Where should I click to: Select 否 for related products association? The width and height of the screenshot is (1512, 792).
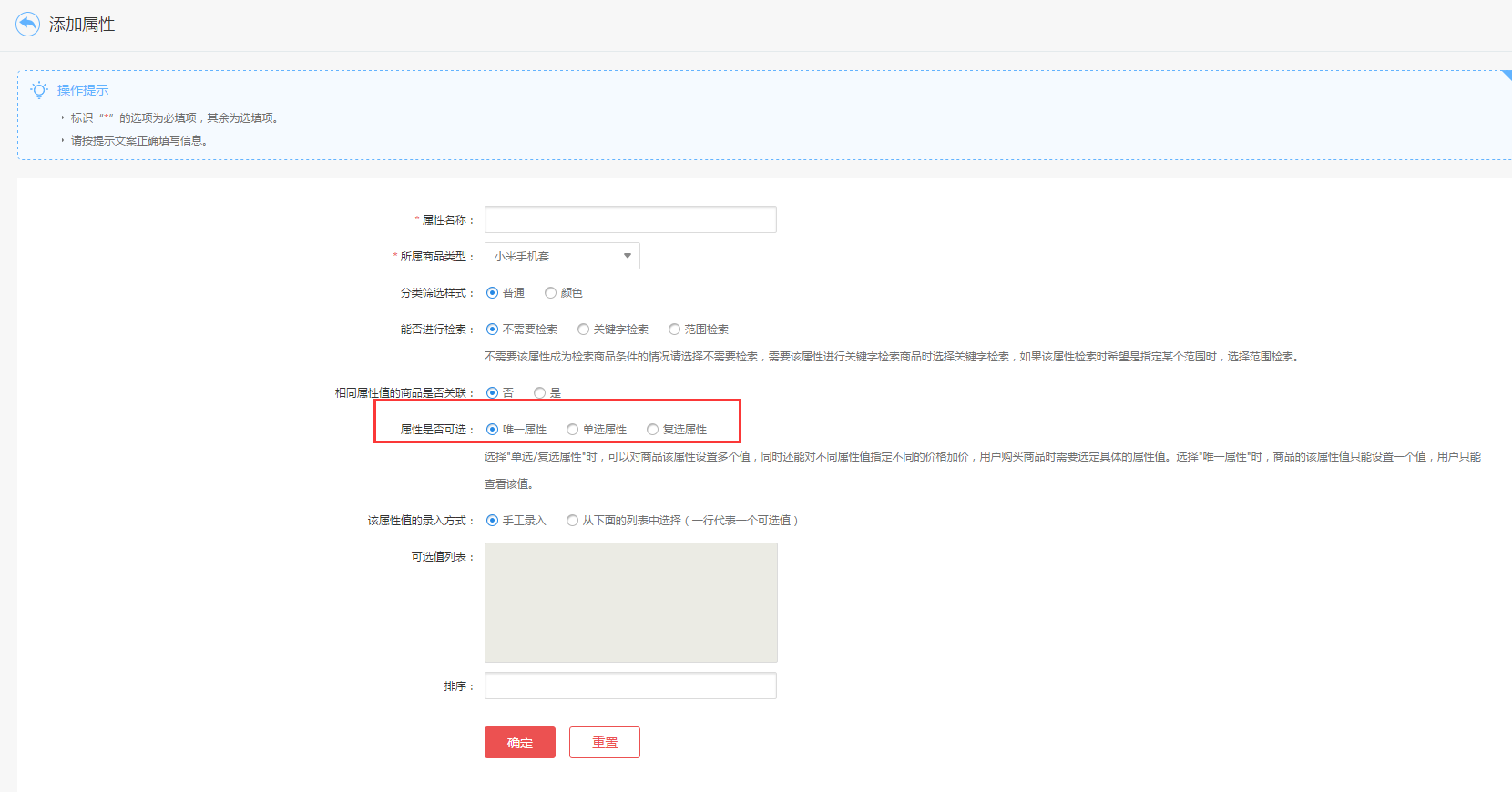493,393
